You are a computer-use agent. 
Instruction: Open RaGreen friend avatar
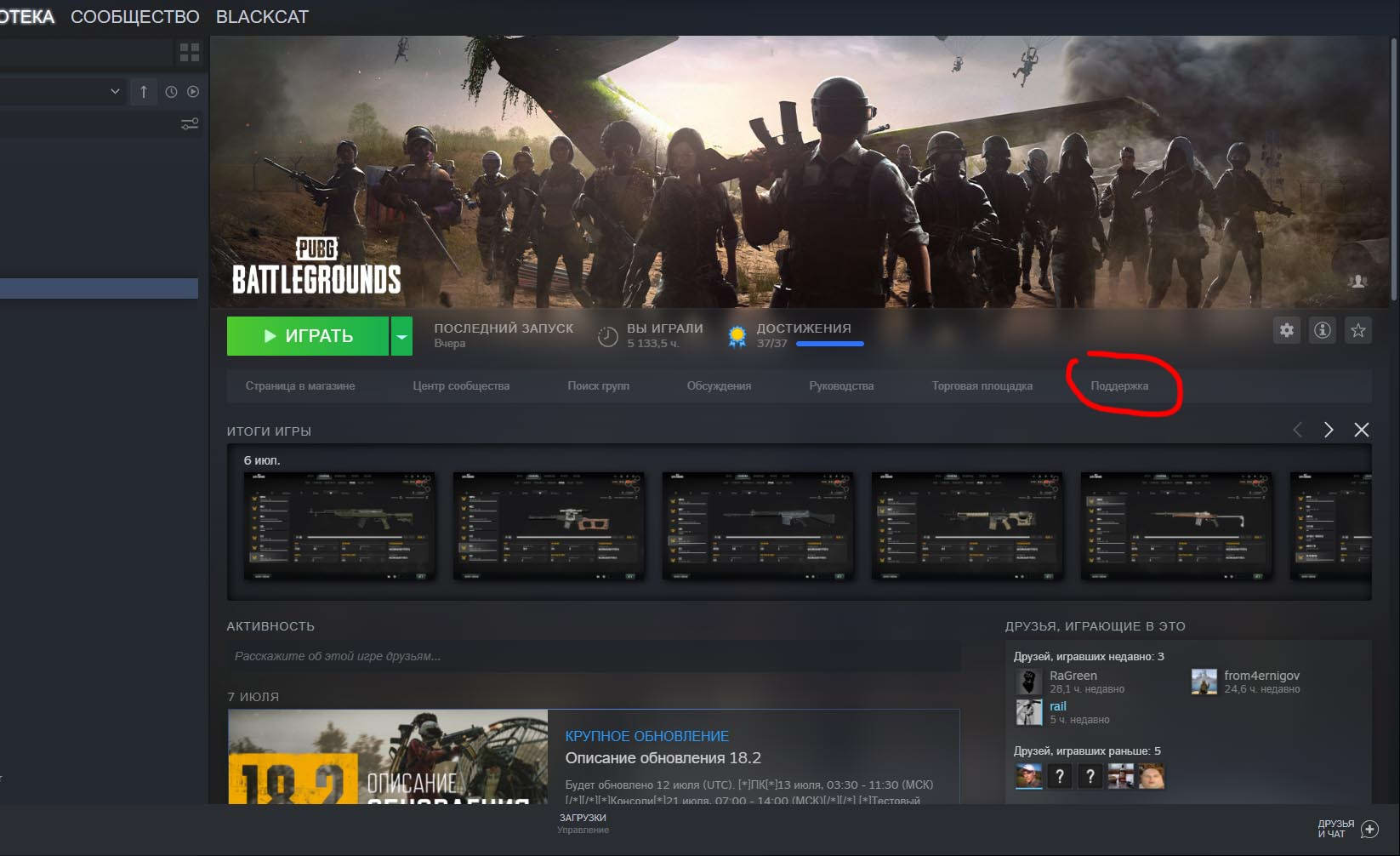[x=1028, y=682]
